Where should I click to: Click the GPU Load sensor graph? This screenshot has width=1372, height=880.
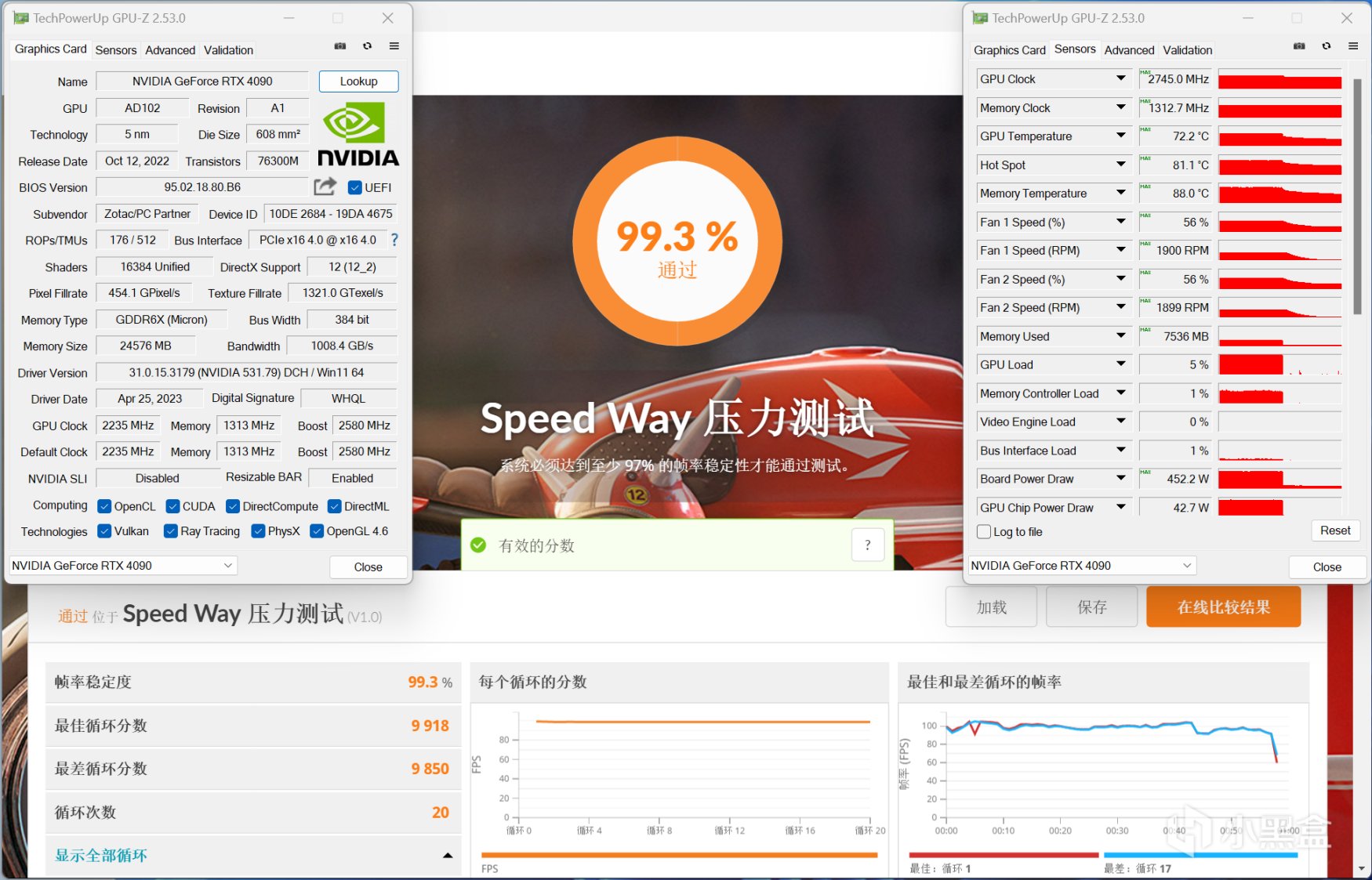click(1279, 365)
